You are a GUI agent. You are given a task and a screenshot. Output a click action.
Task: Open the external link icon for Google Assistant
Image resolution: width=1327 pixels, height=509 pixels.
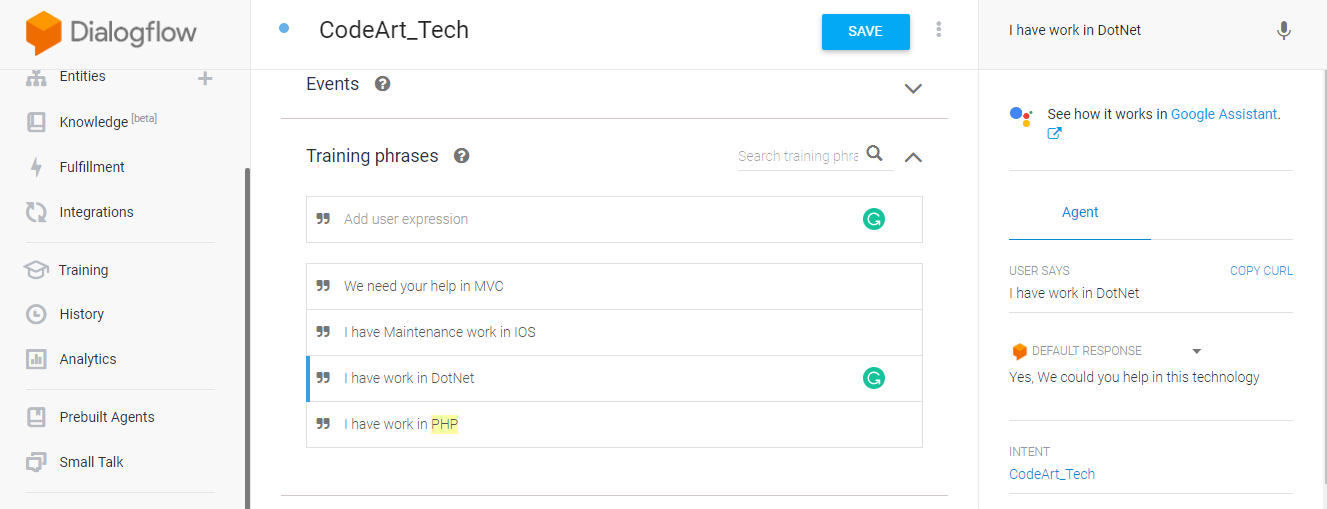(x=1054, y=134)
